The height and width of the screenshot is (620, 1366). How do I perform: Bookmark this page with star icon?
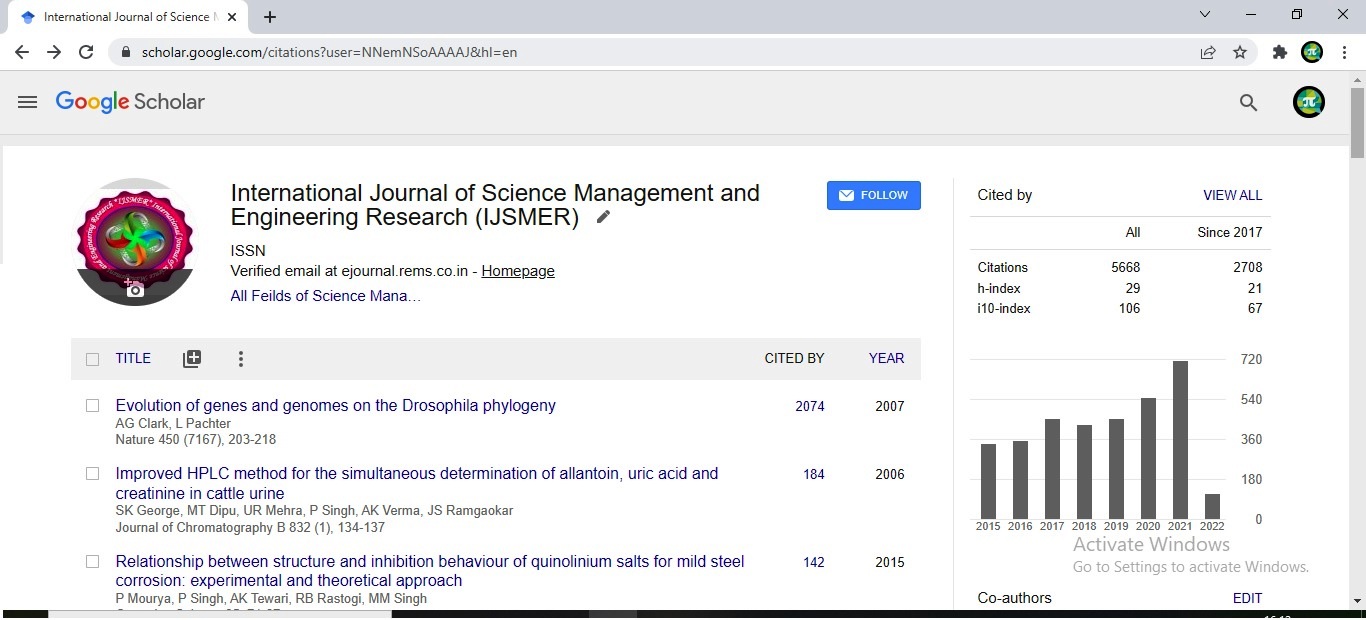(x=1240, y=52)
